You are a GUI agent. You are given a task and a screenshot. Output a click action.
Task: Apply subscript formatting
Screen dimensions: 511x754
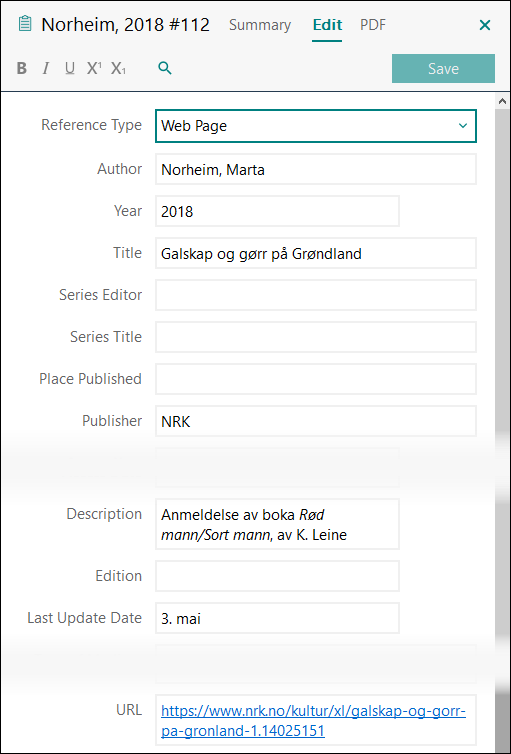[118, 68]
